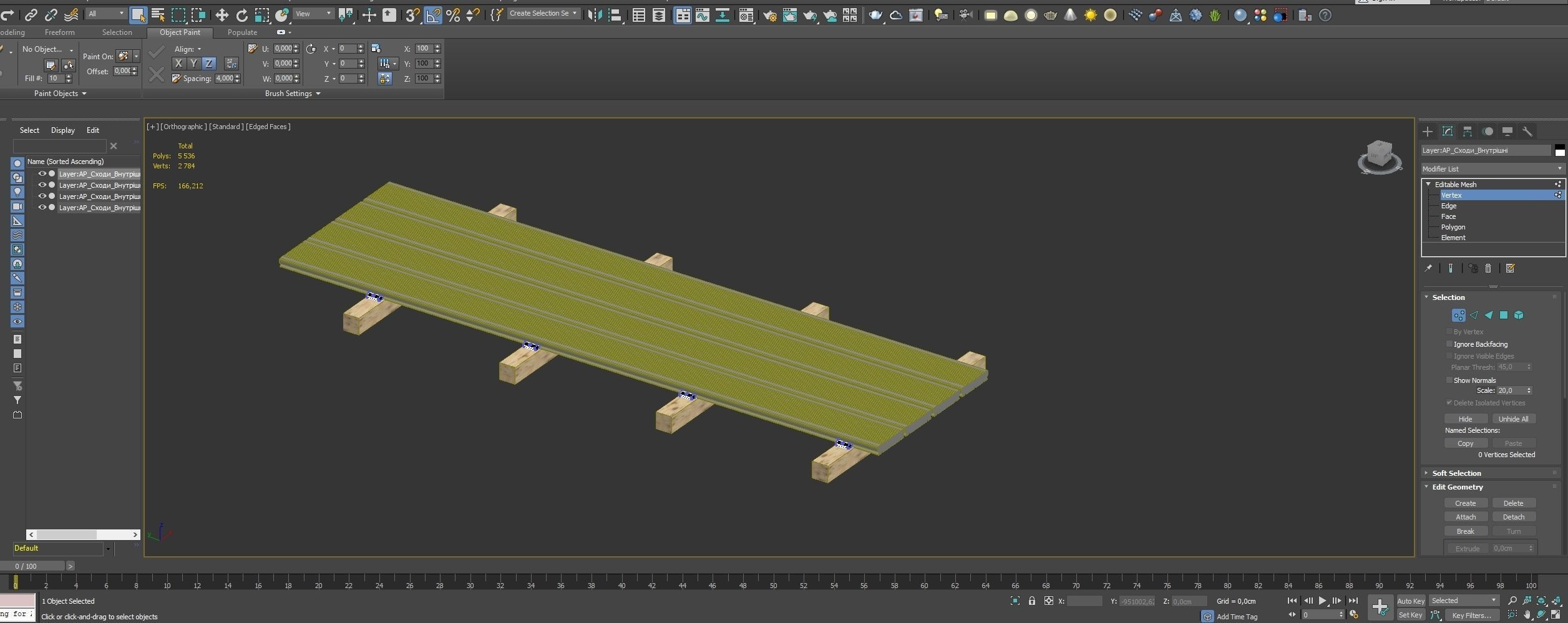Open the Create tab plus icon

1428,131
